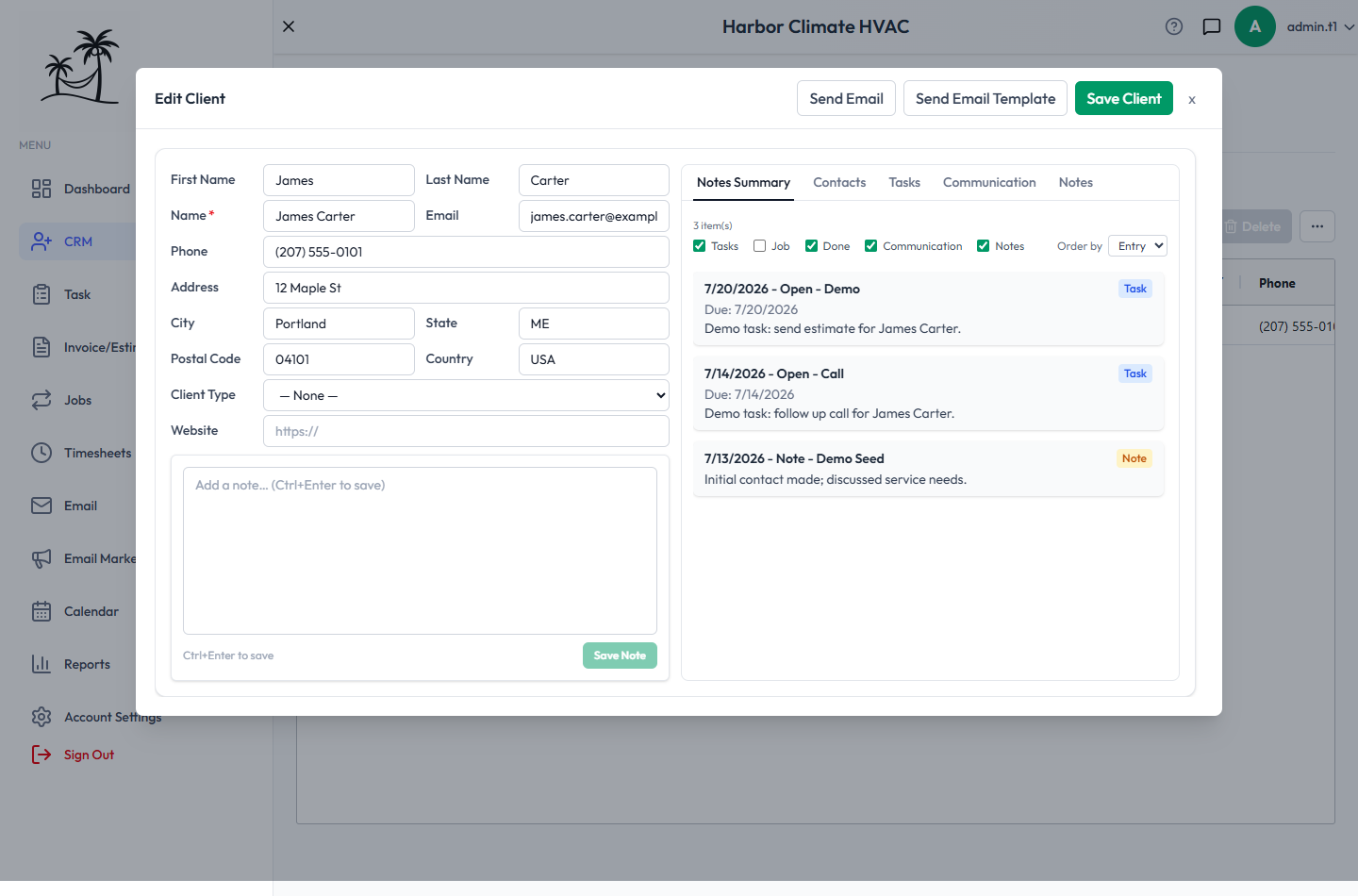Click the Send Email button
This screenshot has width=1358, height=896.
[x=846, y=98]
